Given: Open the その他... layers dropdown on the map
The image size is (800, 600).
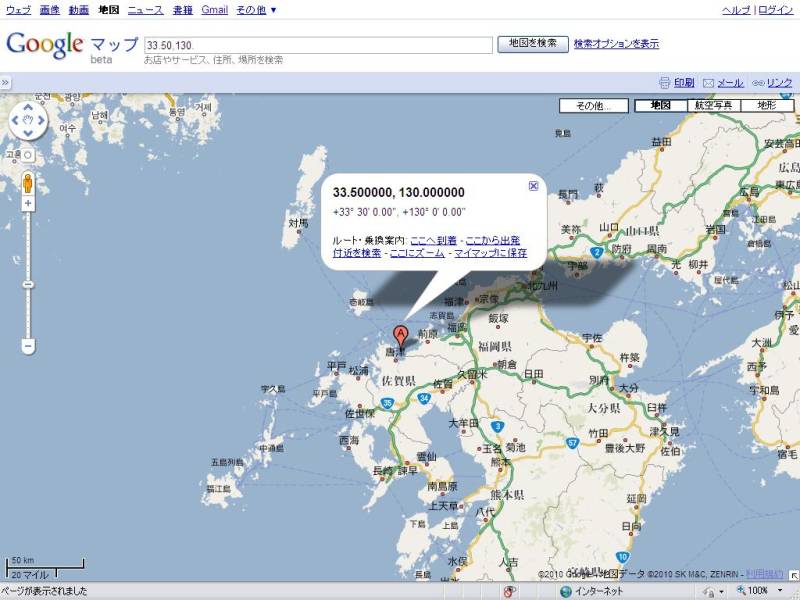Looking at the screenshot, I should click(593, 105).
